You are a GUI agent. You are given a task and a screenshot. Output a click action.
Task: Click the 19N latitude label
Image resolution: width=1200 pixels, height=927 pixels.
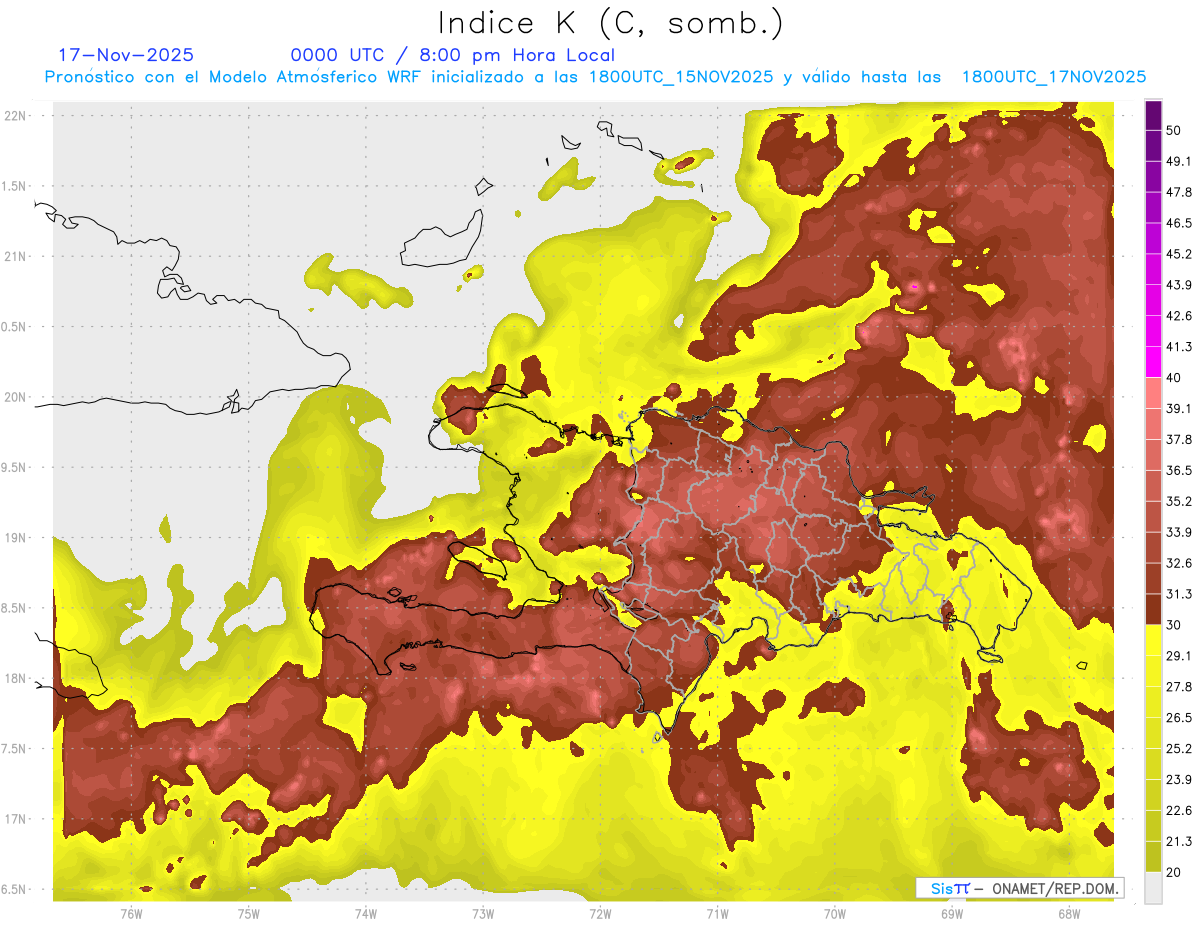pyautogui.click(x=17, y=538)
